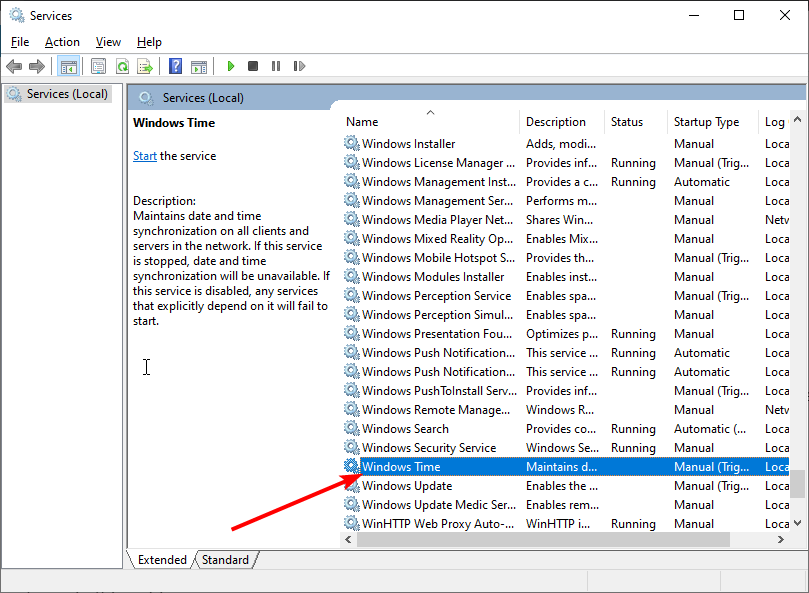
Task: Switch to the Extended tab
Action: click(162, 560)
